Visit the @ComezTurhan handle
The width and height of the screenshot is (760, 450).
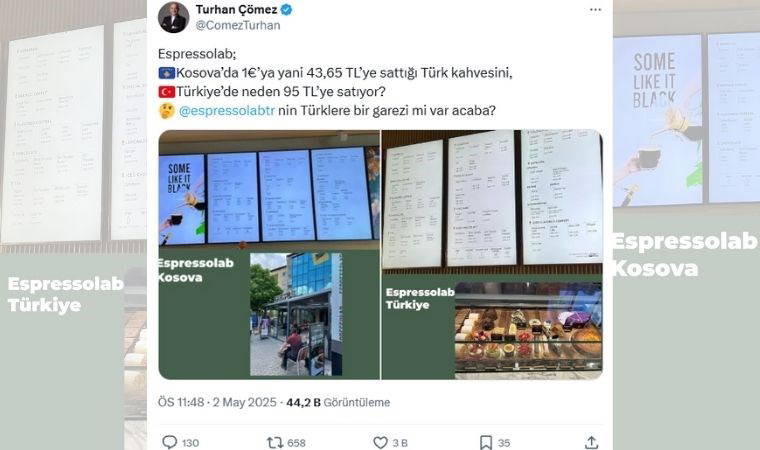[238, 25]
